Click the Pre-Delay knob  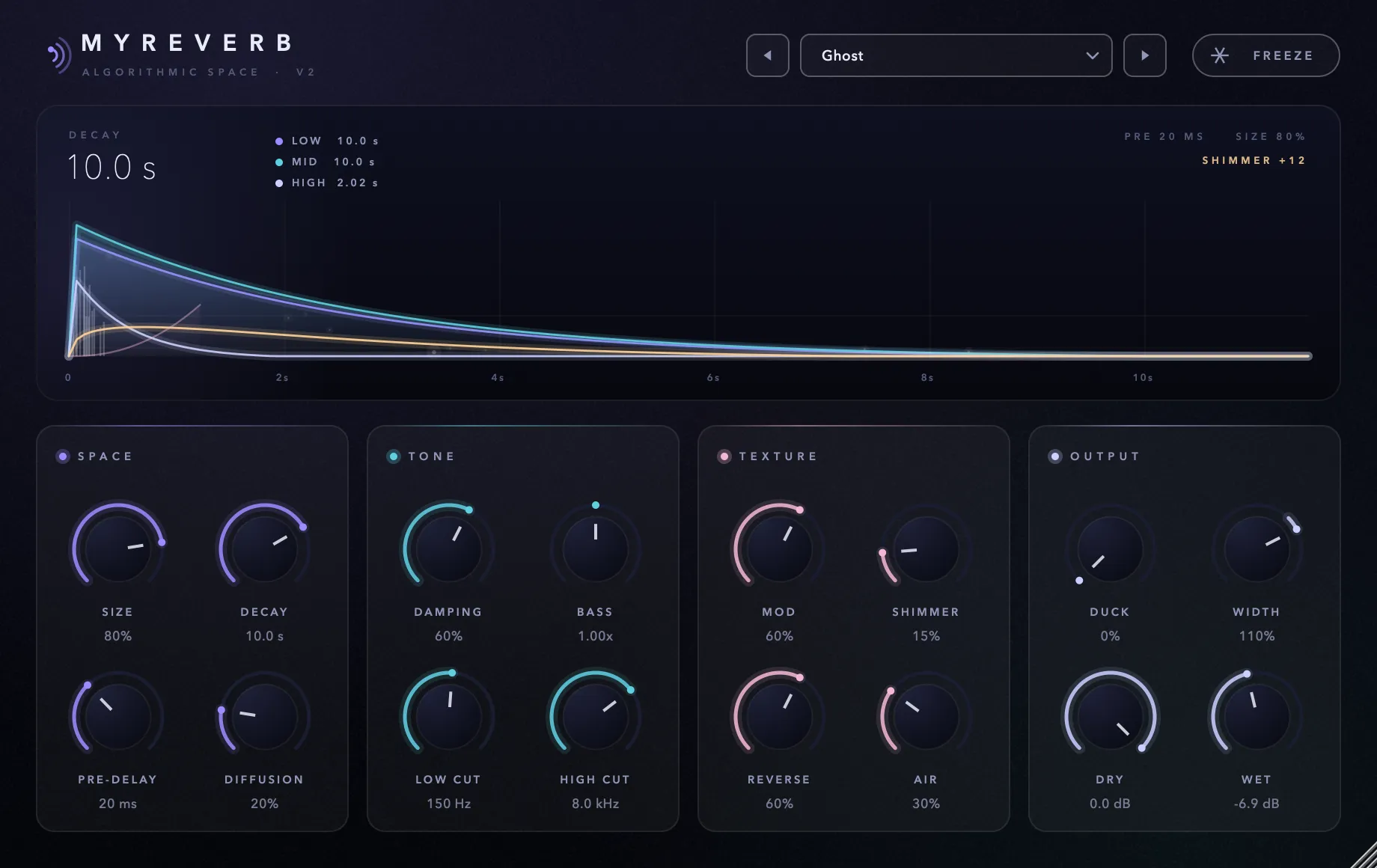click(117, 716)
